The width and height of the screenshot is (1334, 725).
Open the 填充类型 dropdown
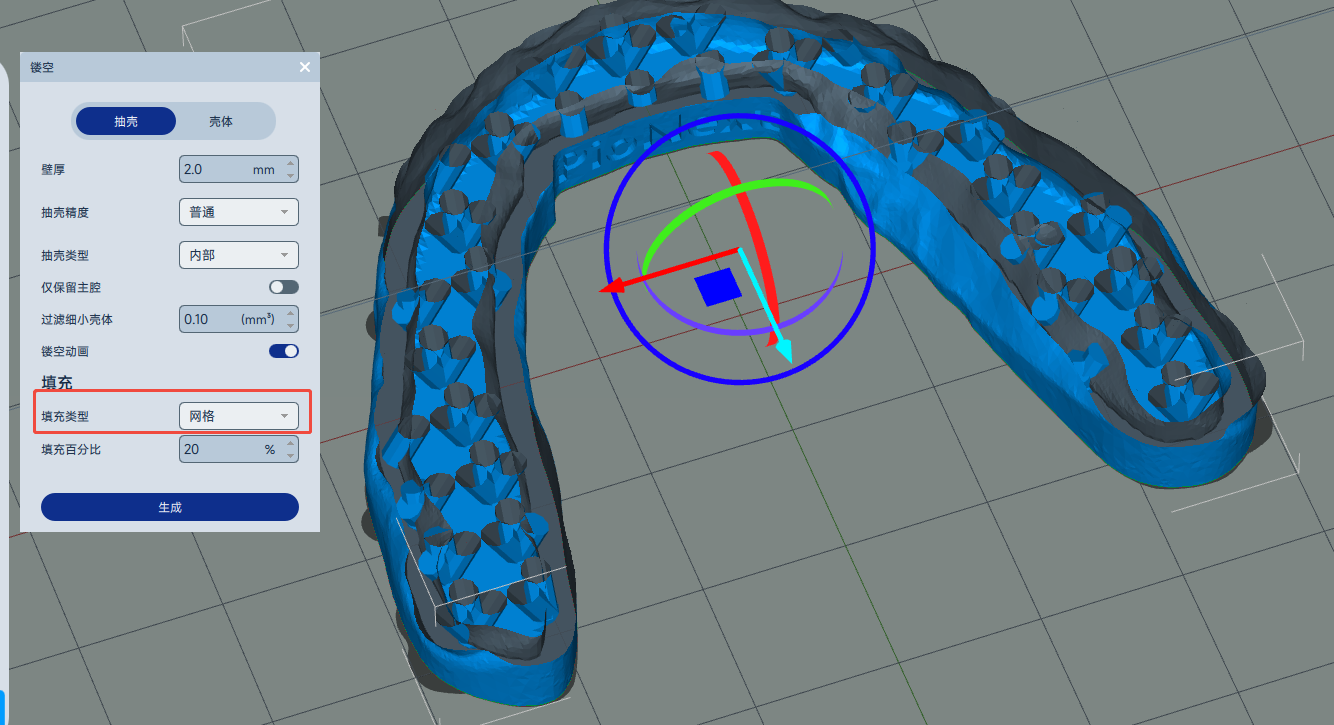click(239, 415)
